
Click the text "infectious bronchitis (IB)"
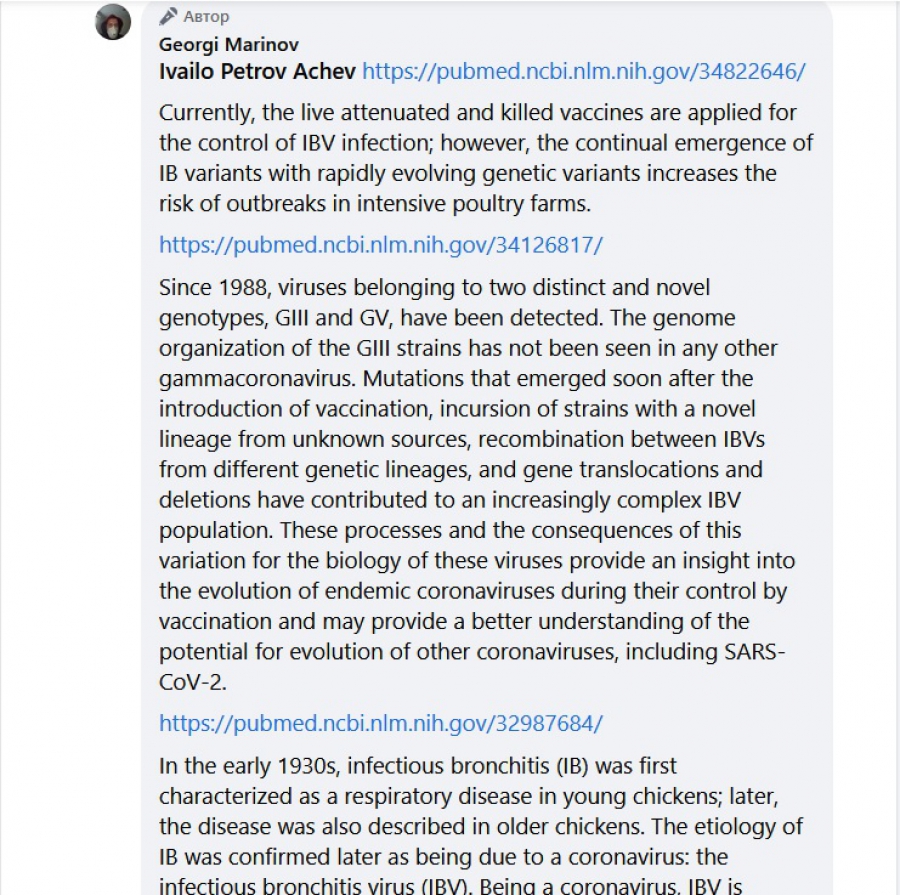453,766
